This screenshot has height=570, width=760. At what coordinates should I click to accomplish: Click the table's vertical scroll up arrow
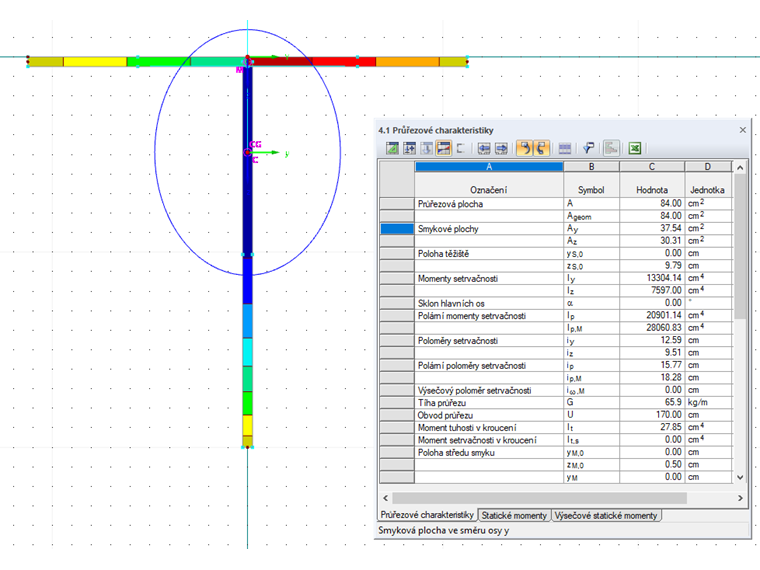click(x=740, y=168)
